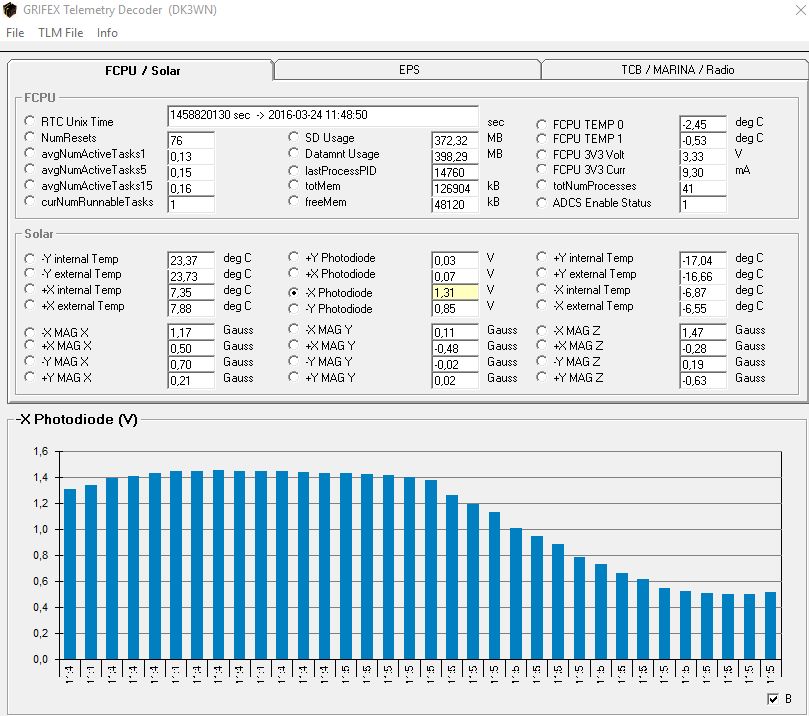809x716 pixels.
Task: Close the Telemetry Decoder window
Action: point(800,9)
